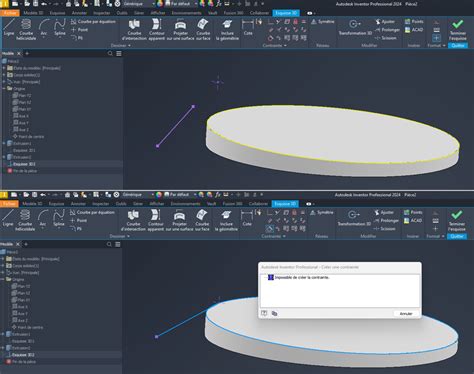Open Transformation 3D tool in lower ribbon
The image size is (474, 374).
coord(354,218)
